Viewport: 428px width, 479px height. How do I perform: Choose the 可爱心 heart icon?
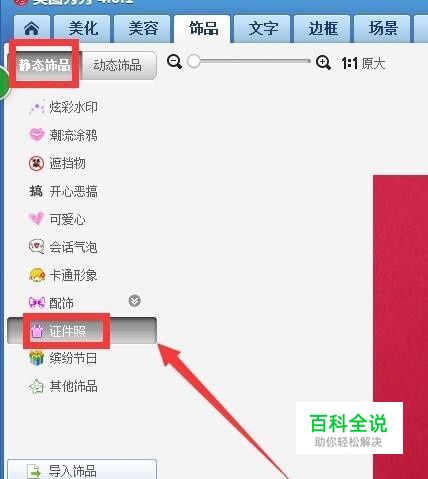37,219
